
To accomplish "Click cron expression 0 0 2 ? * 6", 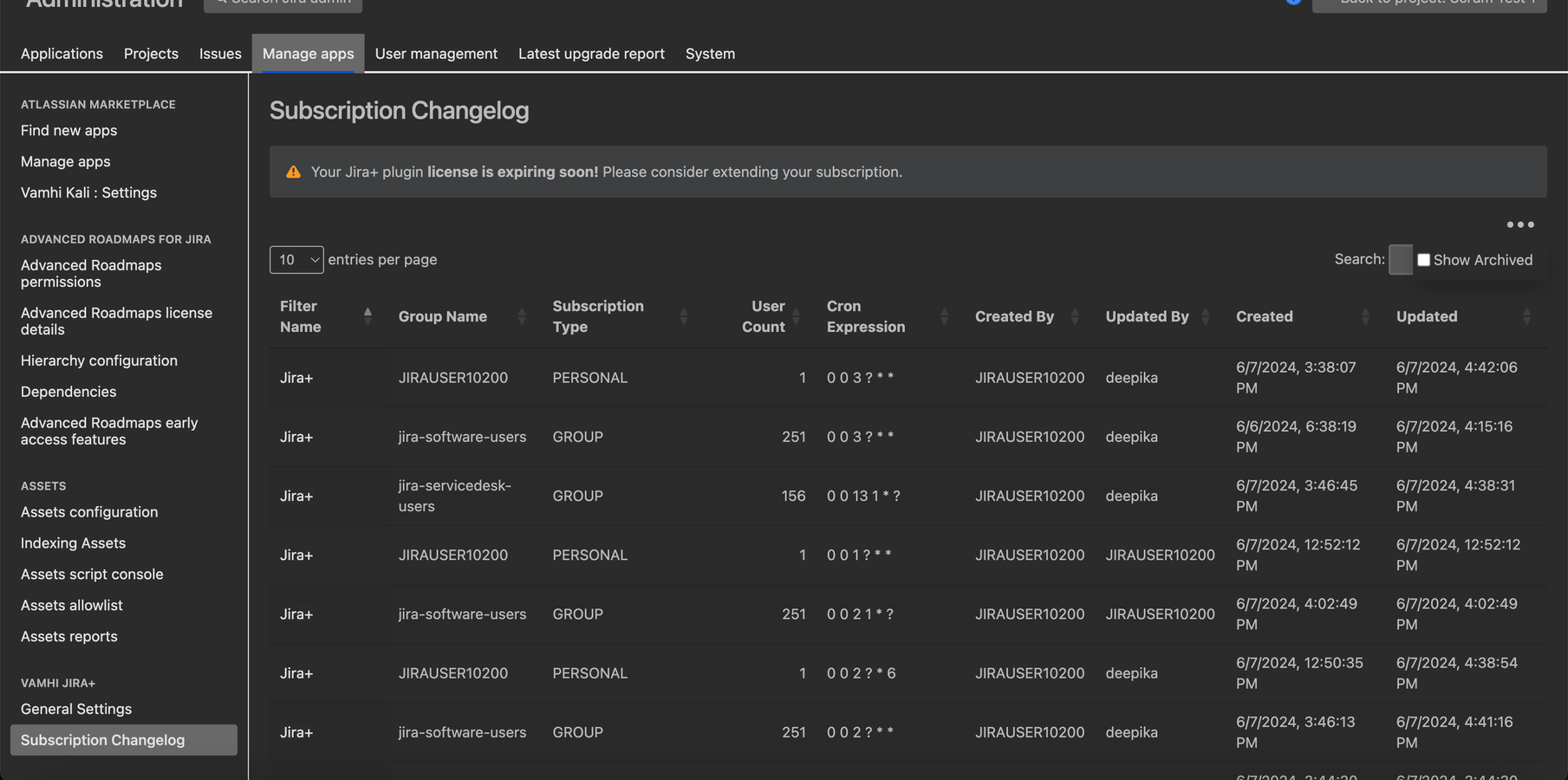I will 862,673.
